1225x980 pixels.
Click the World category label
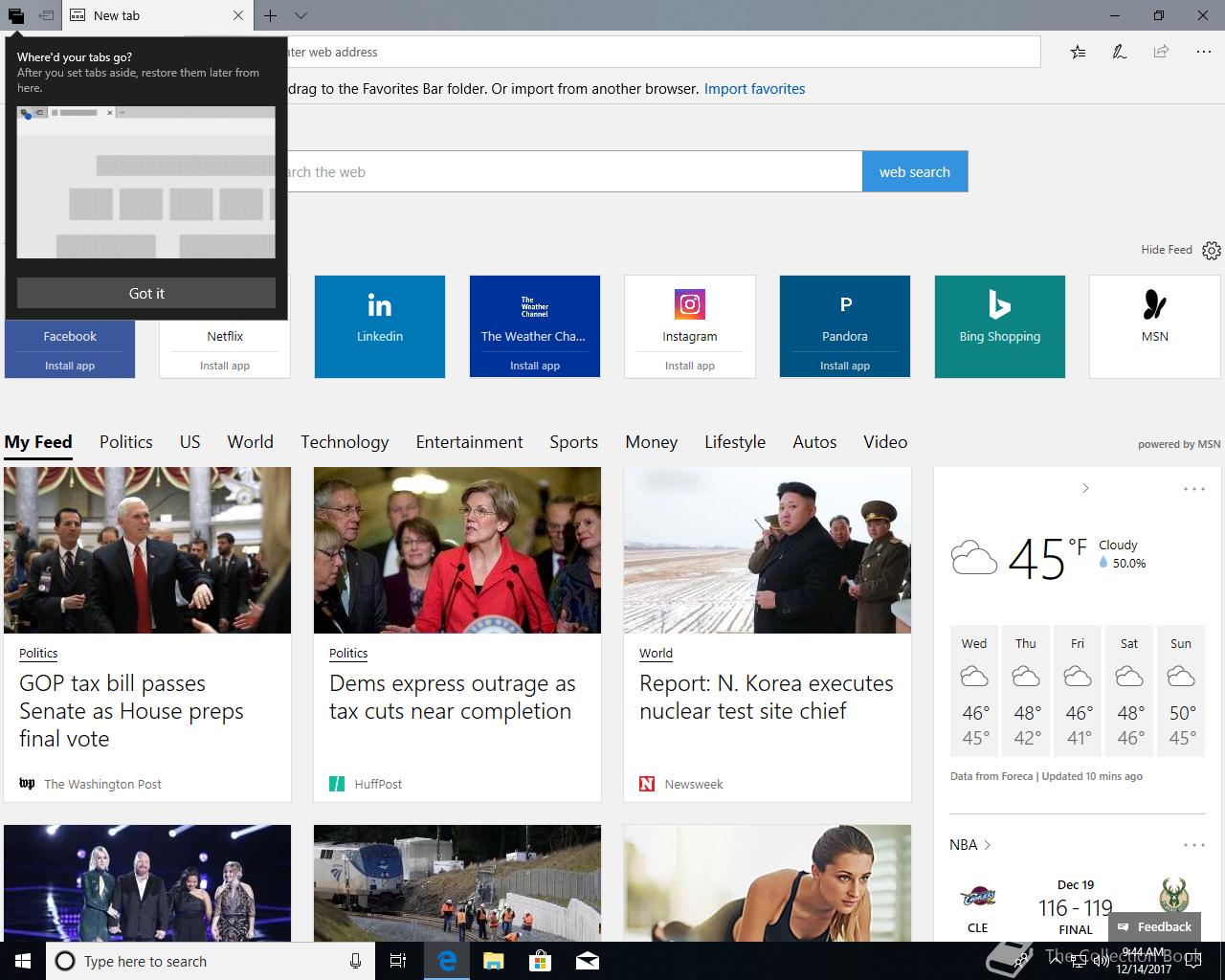click(656, 653)
